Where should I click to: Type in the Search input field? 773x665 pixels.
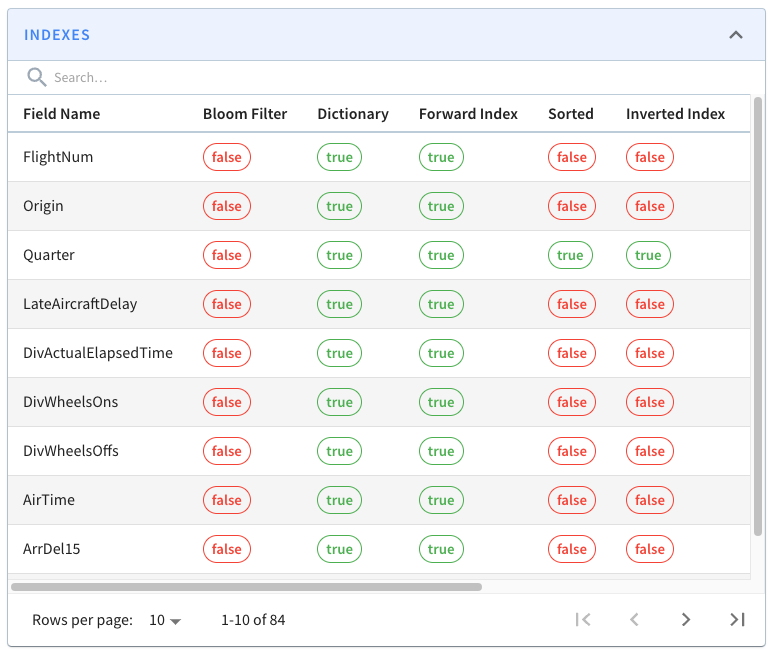click(x=300, y=77)
